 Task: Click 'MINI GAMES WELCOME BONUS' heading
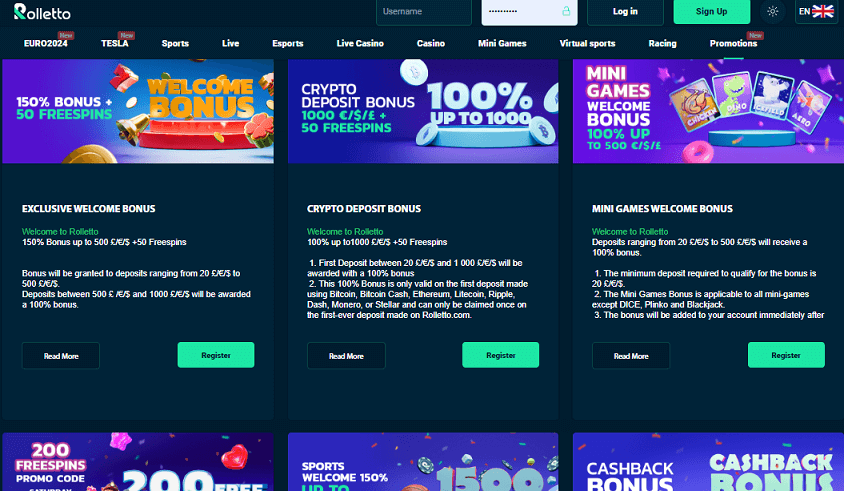pos(662,209)
